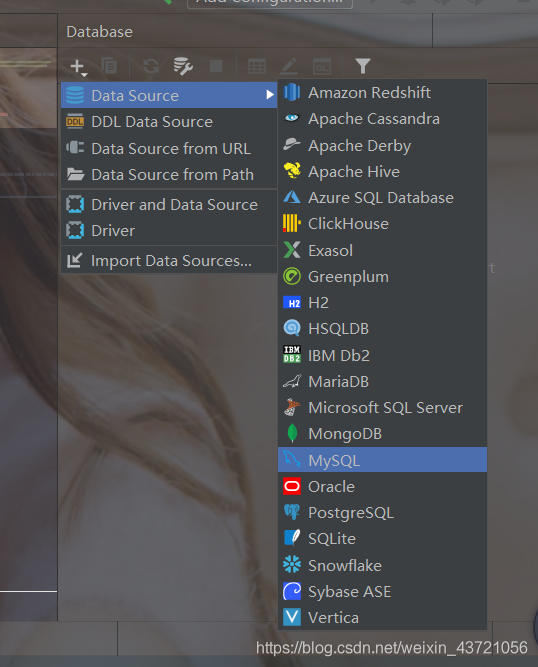Expand the Data Source submenu arrow

coord(270,95)
